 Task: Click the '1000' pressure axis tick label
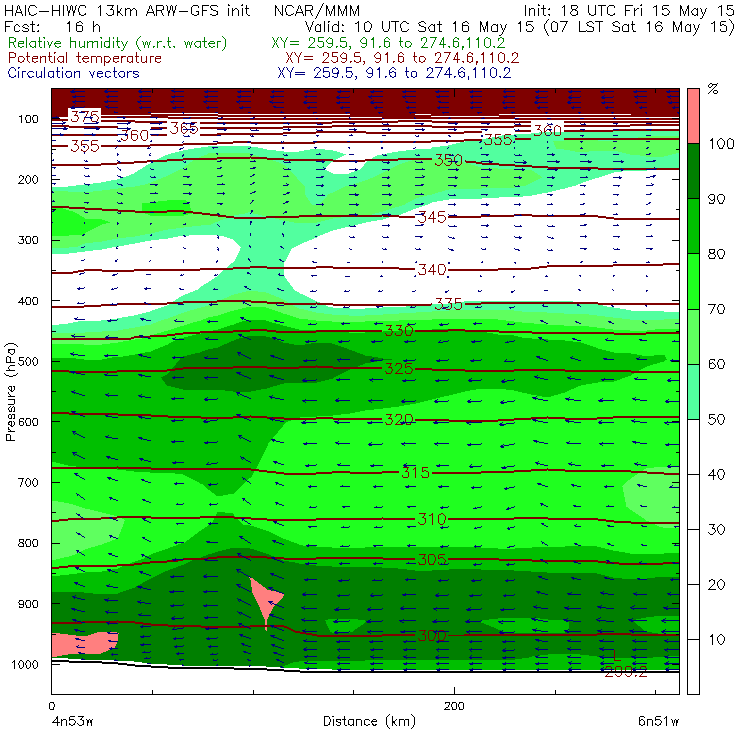(25, 664)
